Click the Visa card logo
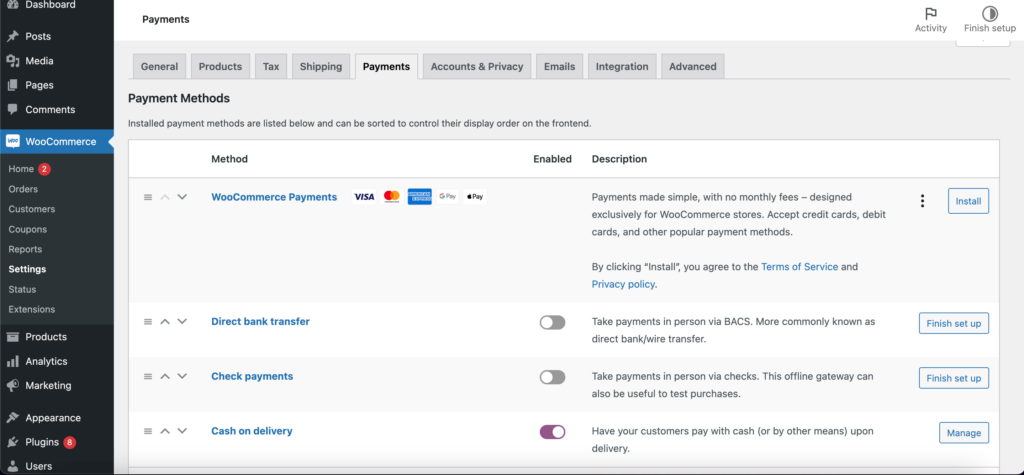The width and height of the screenshot is (1024, 475). pyautogui.click(x=364, y=197)
